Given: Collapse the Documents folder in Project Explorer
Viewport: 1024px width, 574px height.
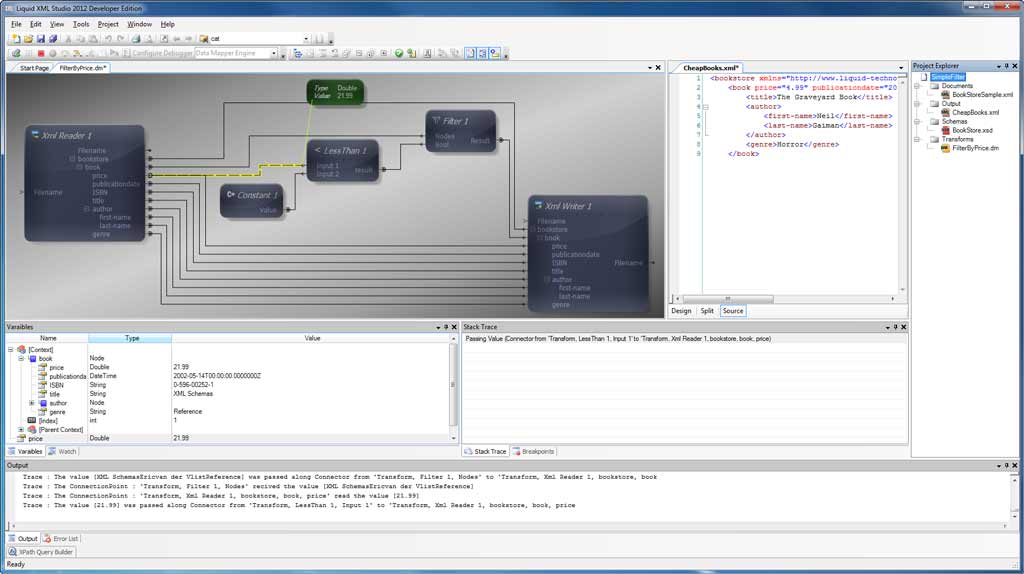Looking at the screenshot, I should pyautogui.click(x=917, y=86).
